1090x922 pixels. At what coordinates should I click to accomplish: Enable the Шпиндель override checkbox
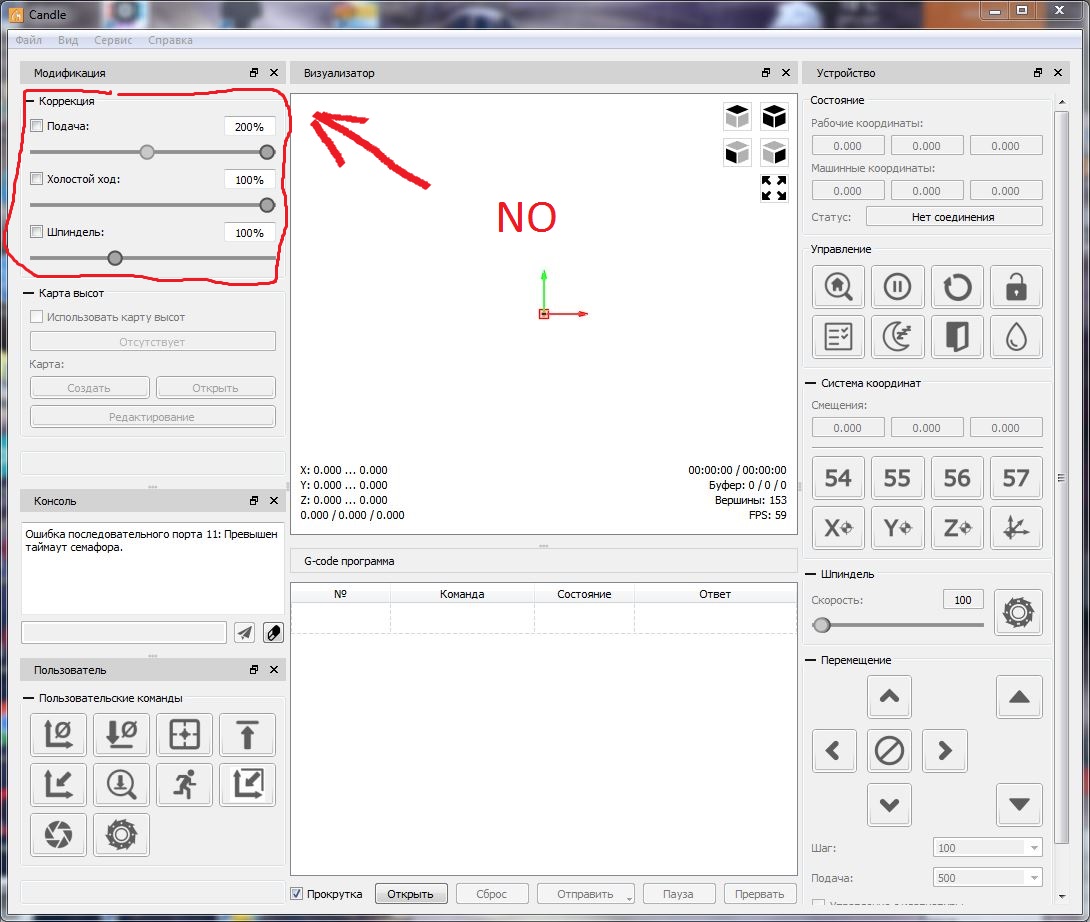click(x=37, y=232)
